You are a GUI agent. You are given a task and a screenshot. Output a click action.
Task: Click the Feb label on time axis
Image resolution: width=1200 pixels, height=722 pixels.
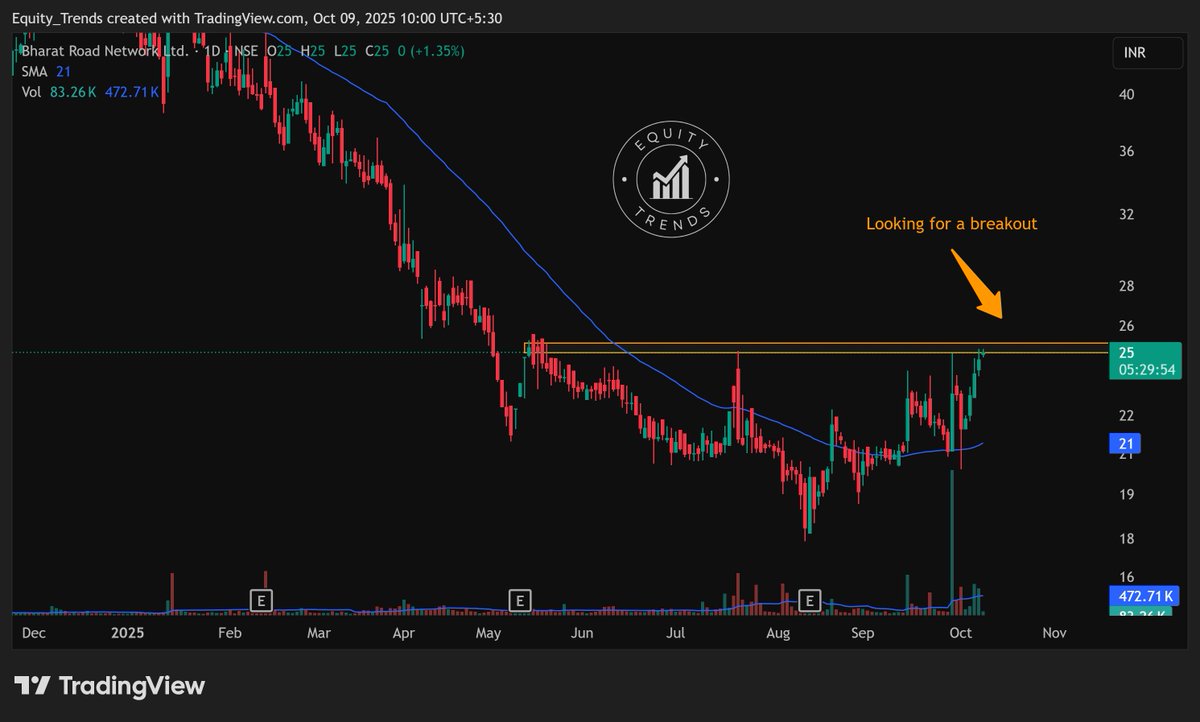230,633
